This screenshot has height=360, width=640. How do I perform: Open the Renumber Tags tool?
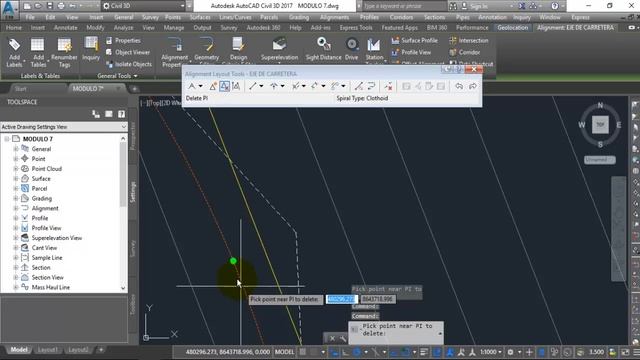click(x=64, y=52)
